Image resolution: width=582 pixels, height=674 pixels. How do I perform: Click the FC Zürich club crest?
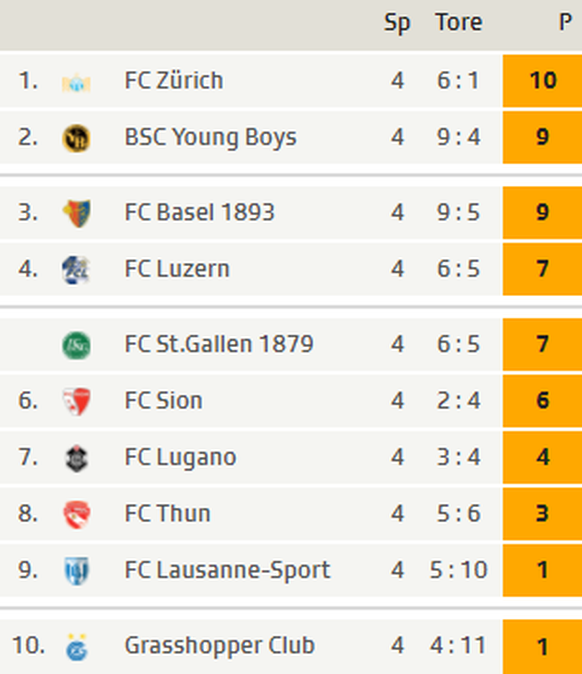pos(76,82)
